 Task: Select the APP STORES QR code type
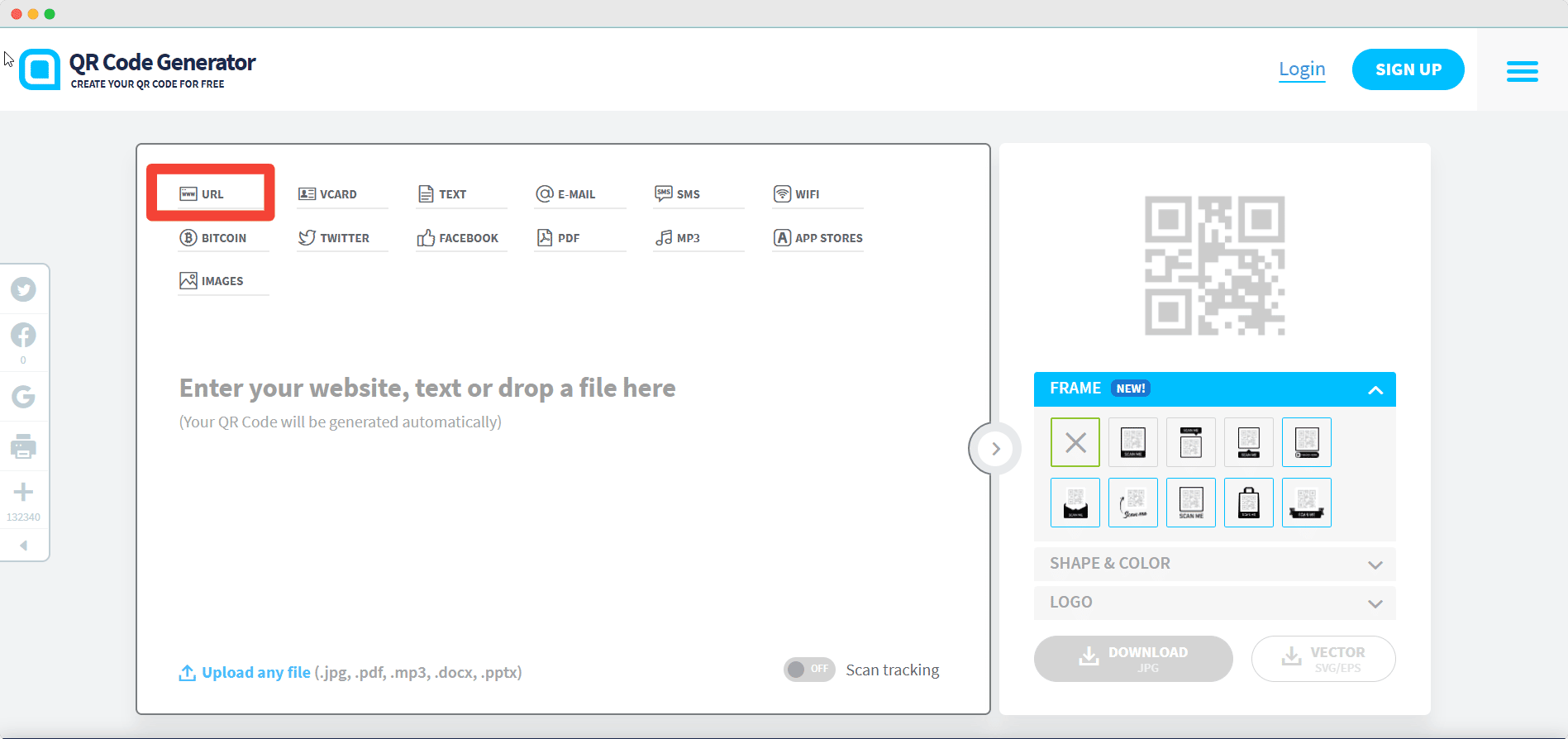click(x=817, y=238)
